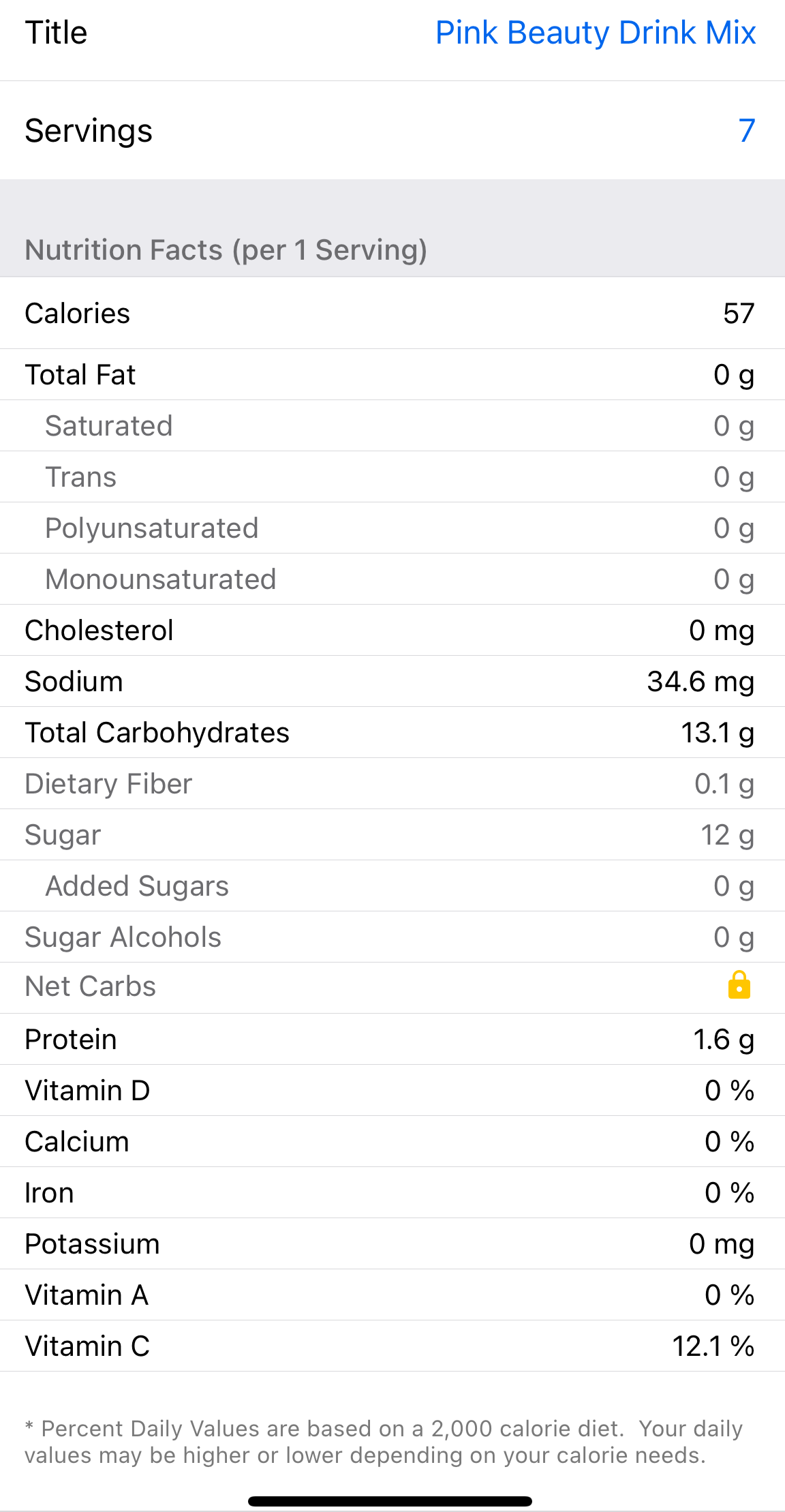
Task: Tap the Cholesterol 0 mg value
Action: [x=721, y=631]
